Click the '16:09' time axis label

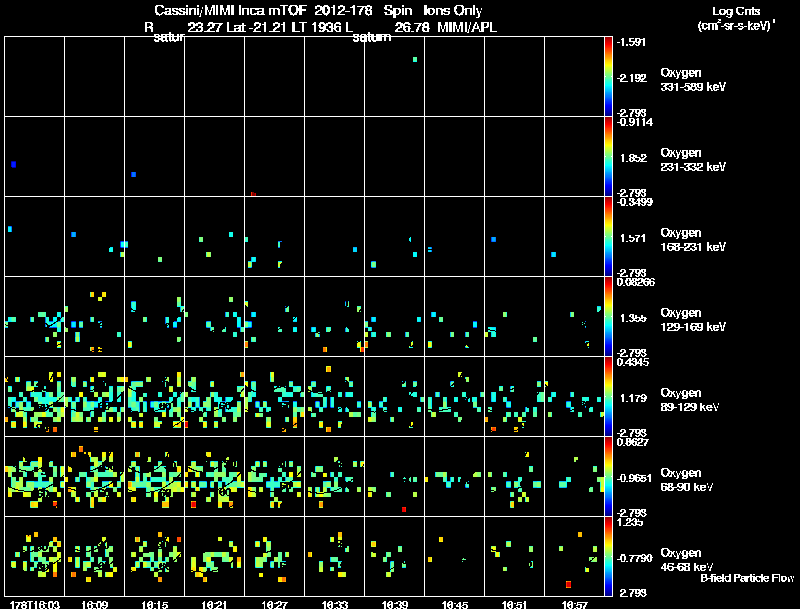[x=94, y=604]
